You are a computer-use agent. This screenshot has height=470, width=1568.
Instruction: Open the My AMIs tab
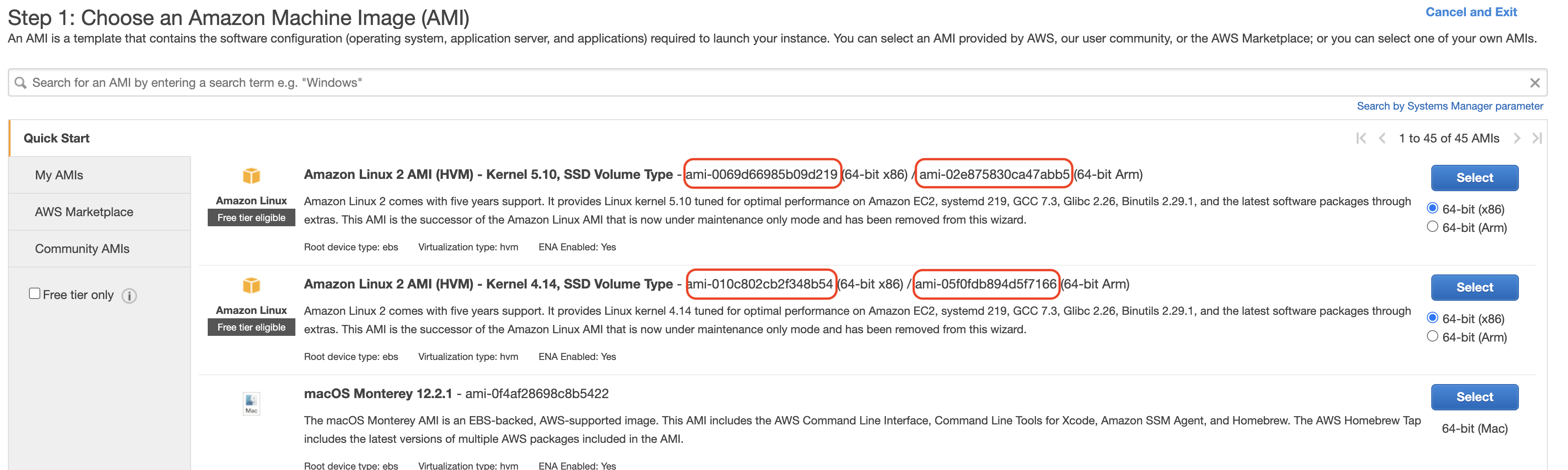pyautogui.click(x=100, y=175)
